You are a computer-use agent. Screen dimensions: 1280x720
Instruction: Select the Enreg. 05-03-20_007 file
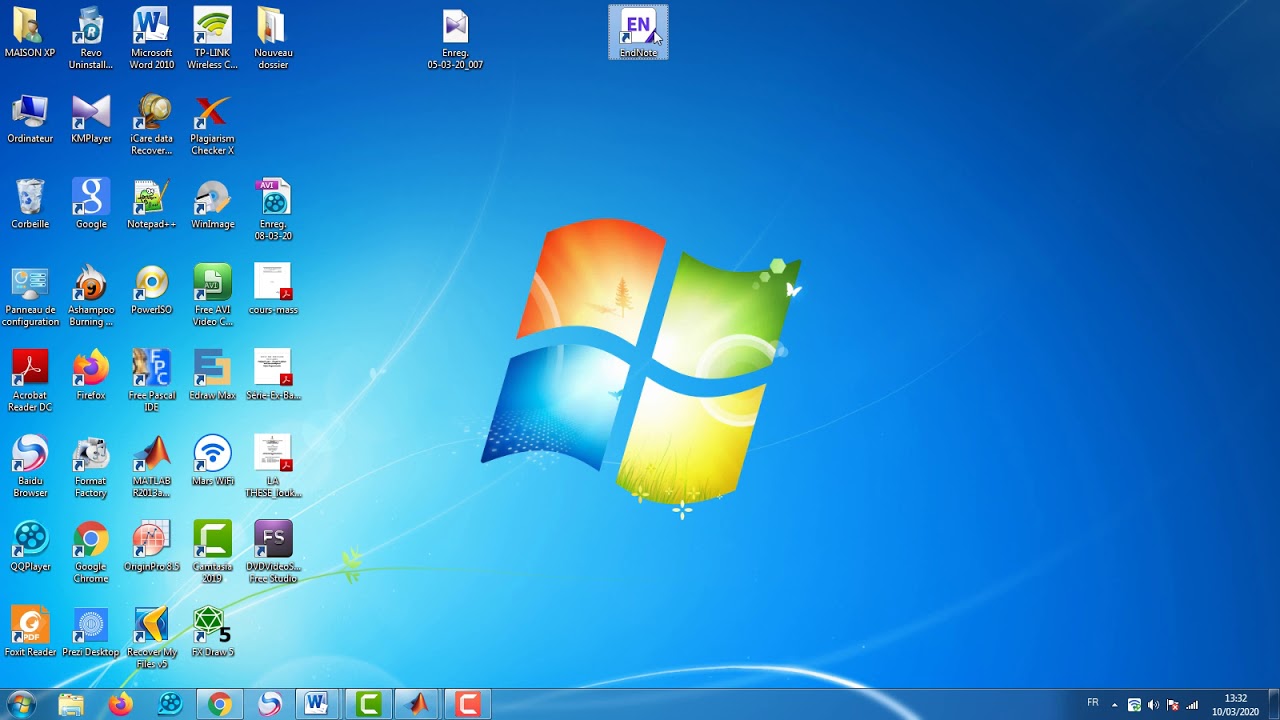455,38
